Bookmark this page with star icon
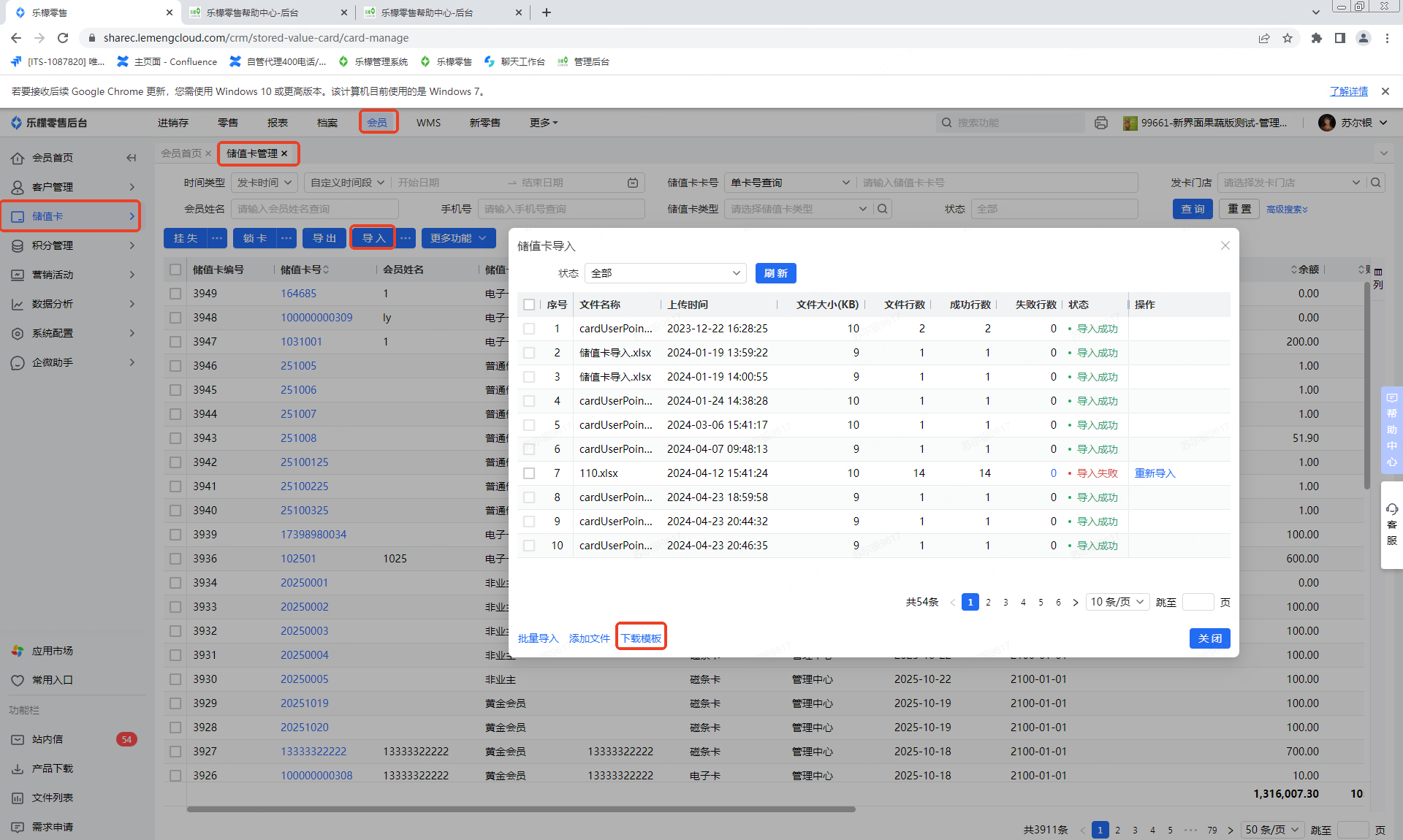The height and width of the screenshot is (840, 1403). pyautogui.click(x=1288, y=38)
